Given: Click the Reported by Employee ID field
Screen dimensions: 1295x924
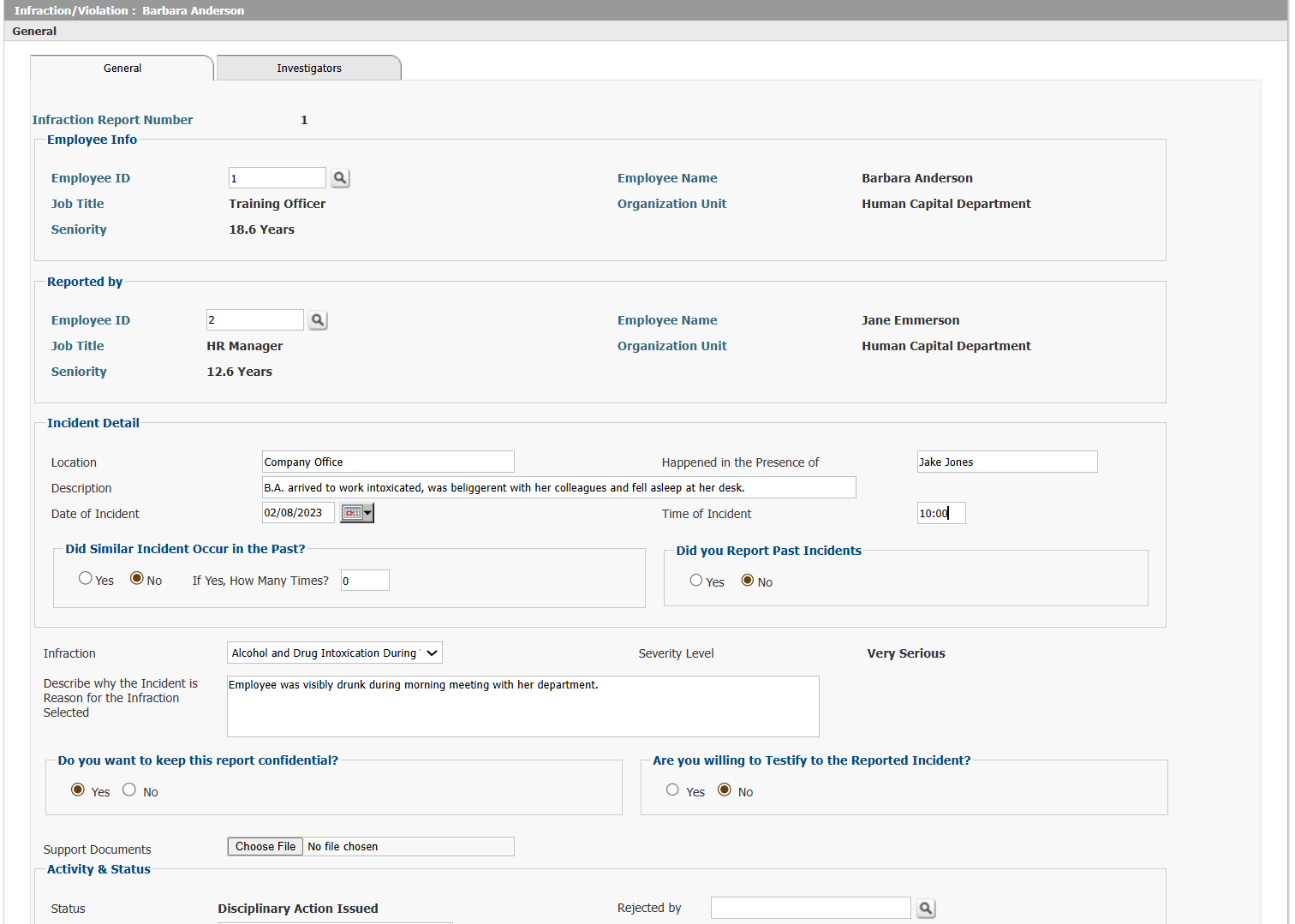Looking at the screenshot, I should click(255, 320).
